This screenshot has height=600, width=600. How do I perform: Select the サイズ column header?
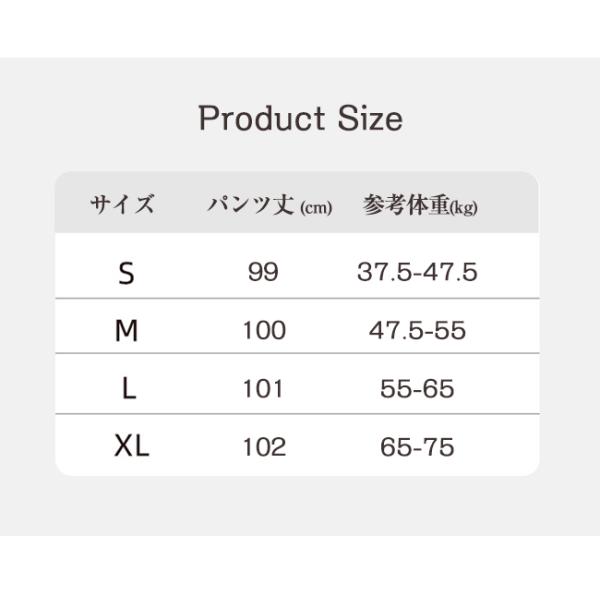point(123,205)
